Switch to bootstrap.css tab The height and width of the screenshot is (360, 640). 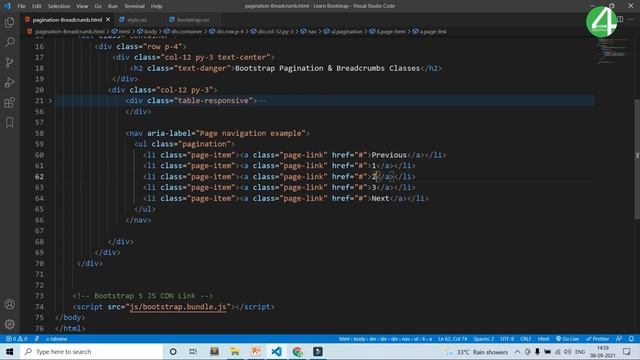click(193, 20)
